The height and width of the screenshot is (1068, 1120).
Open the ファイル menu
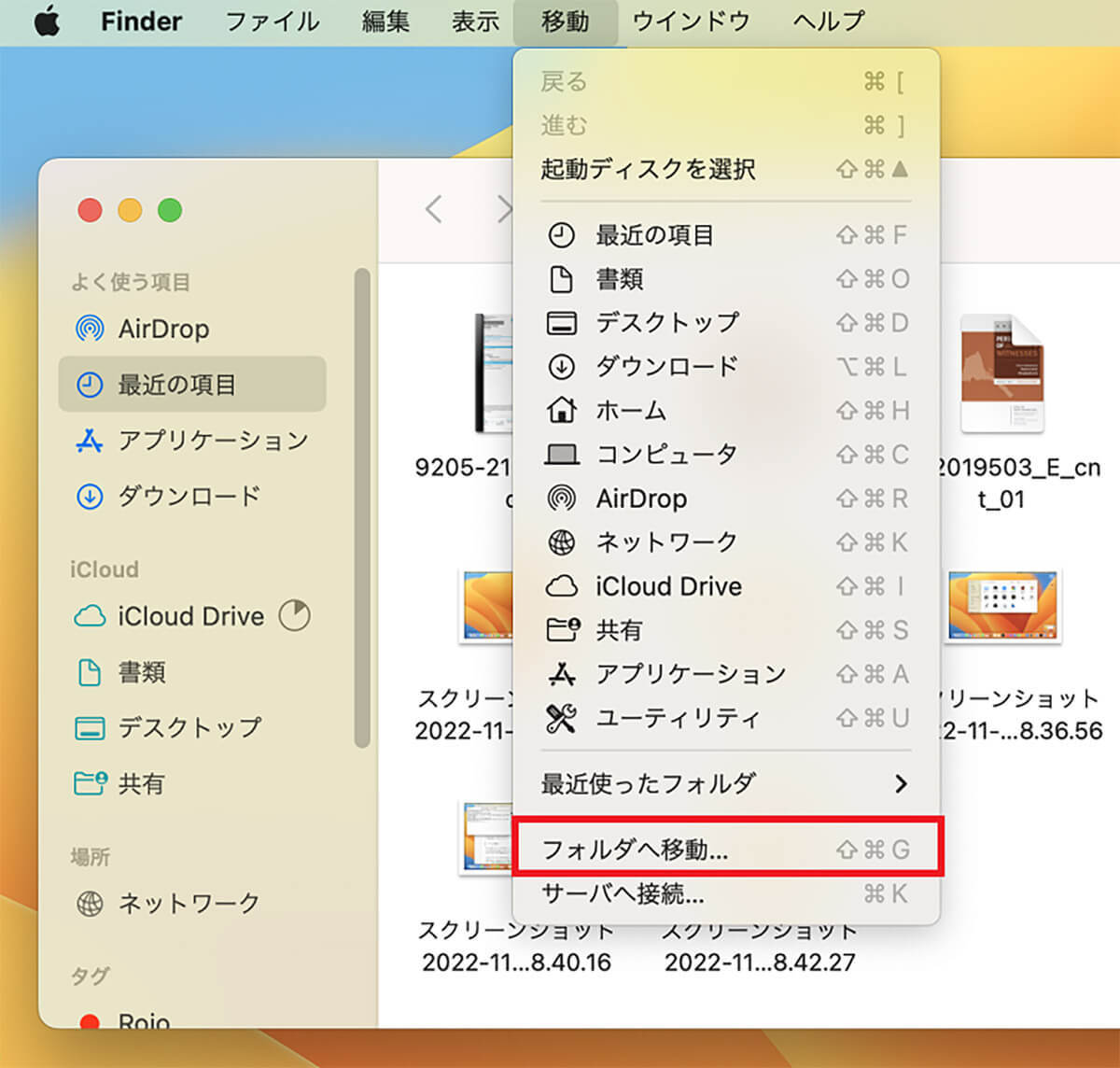pos(273,21)
